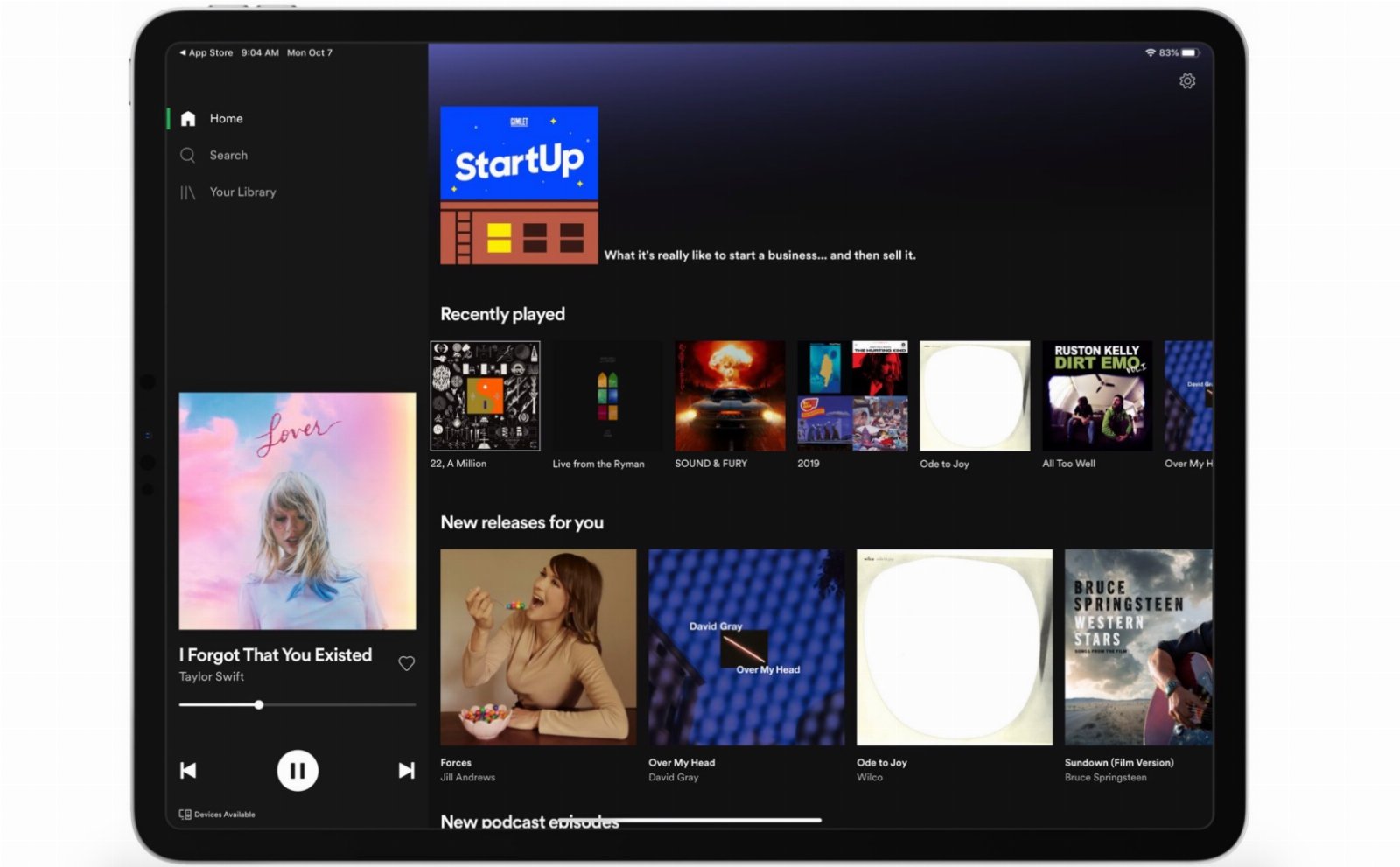Open Ode to Joy in New releases

coord(955,647)
